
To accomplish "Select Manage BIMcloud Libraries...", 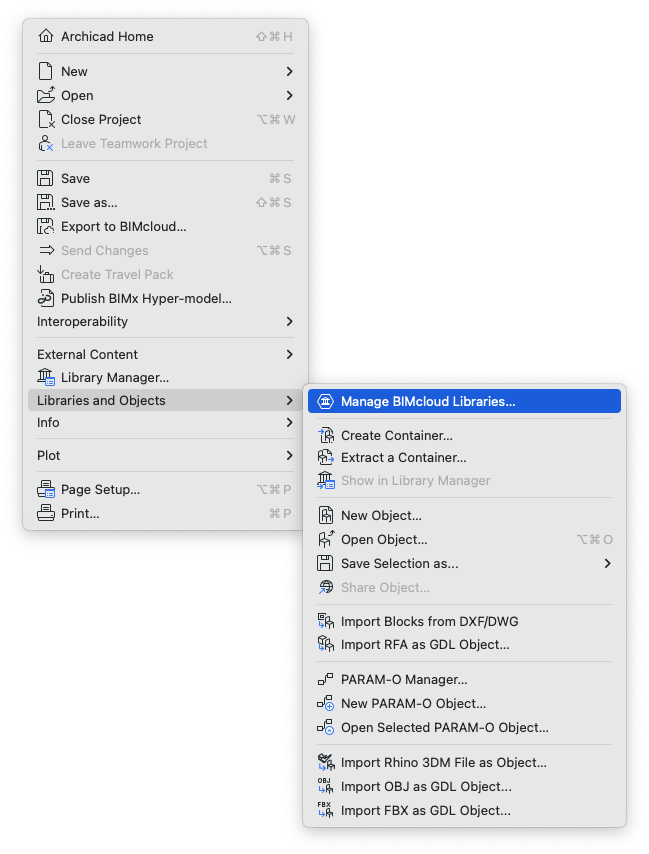I will click(x=464, y=401).
